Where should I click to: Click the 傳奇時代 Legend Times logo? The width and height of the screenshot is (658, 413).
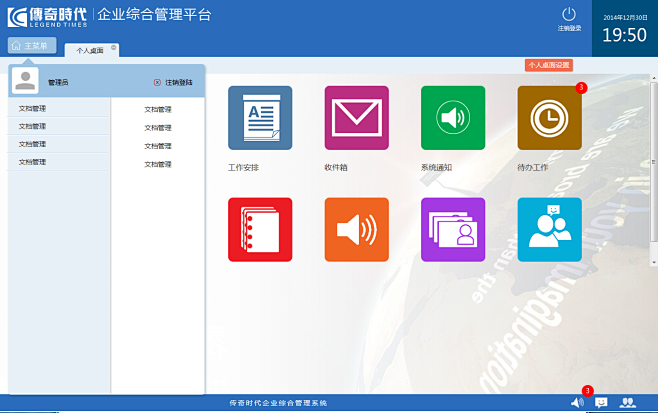(x=47, y=17)
